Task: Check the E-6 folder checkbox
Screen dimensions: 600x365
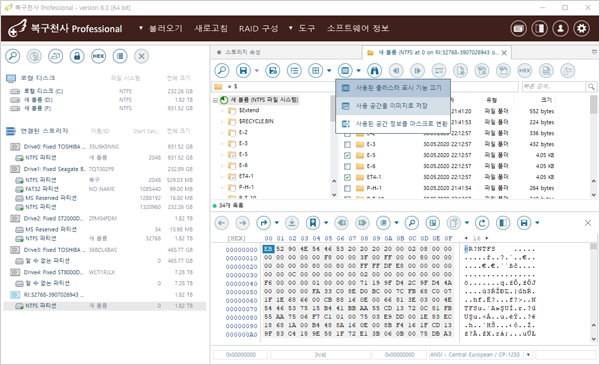Action: [347, 166]
